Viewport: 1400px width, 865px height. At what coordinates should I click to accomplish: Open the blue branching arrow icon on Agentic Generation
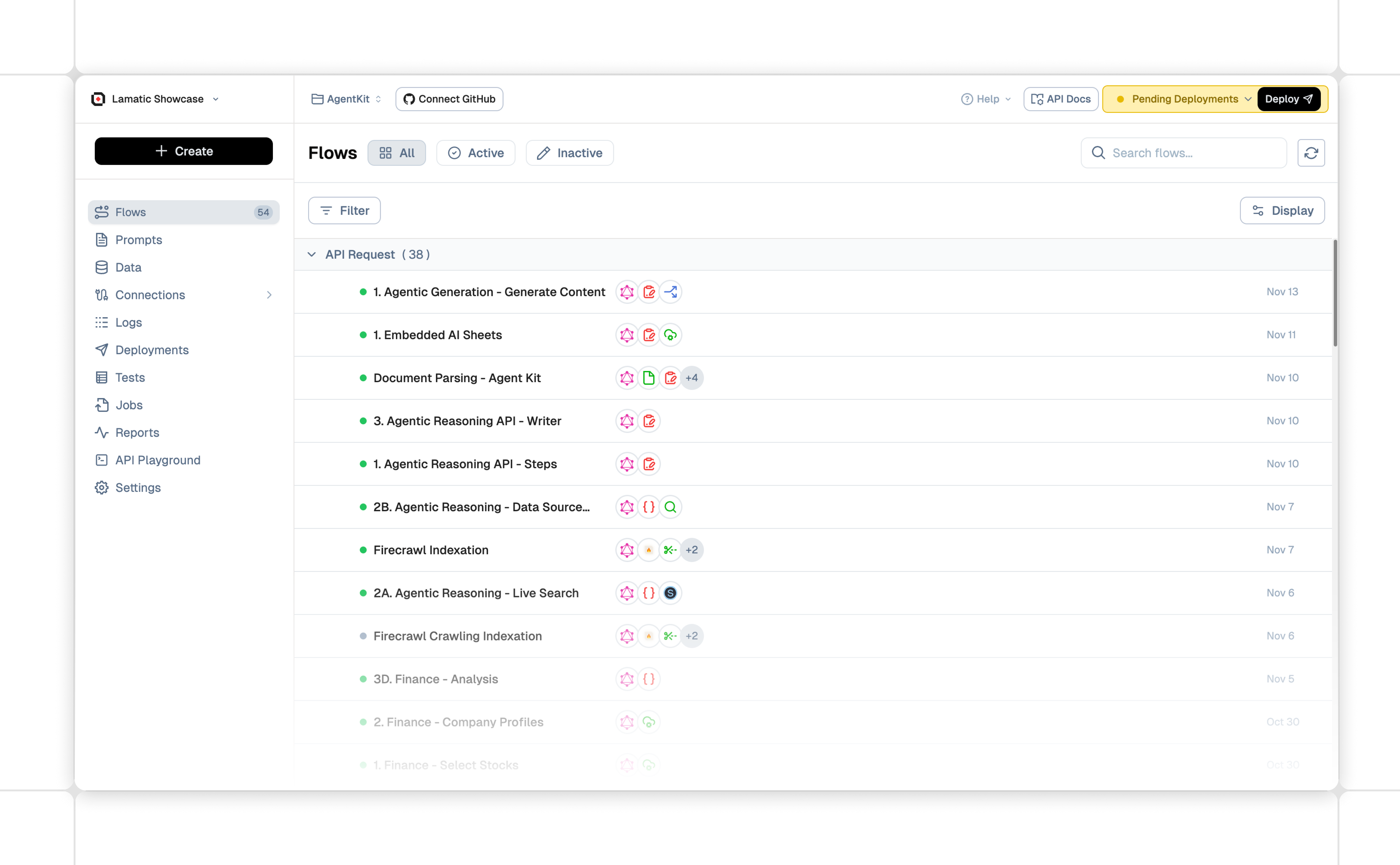point(670,292)
